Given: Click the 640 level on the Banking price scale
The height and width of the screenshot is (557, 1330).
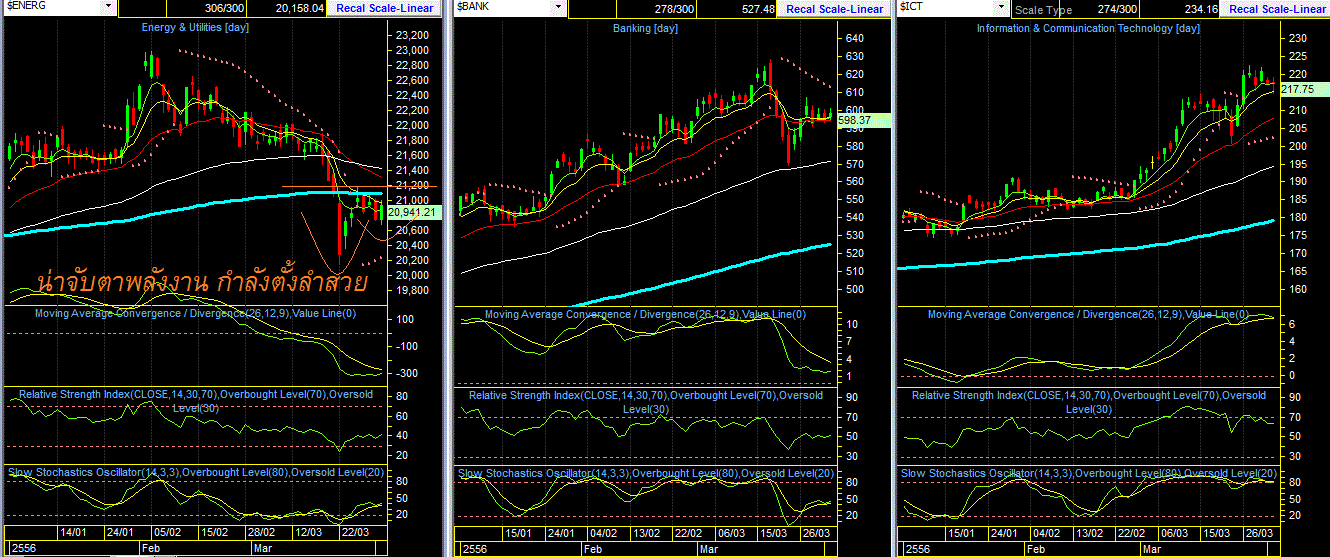Looking at the screenshot, I should tap(855, 38).
